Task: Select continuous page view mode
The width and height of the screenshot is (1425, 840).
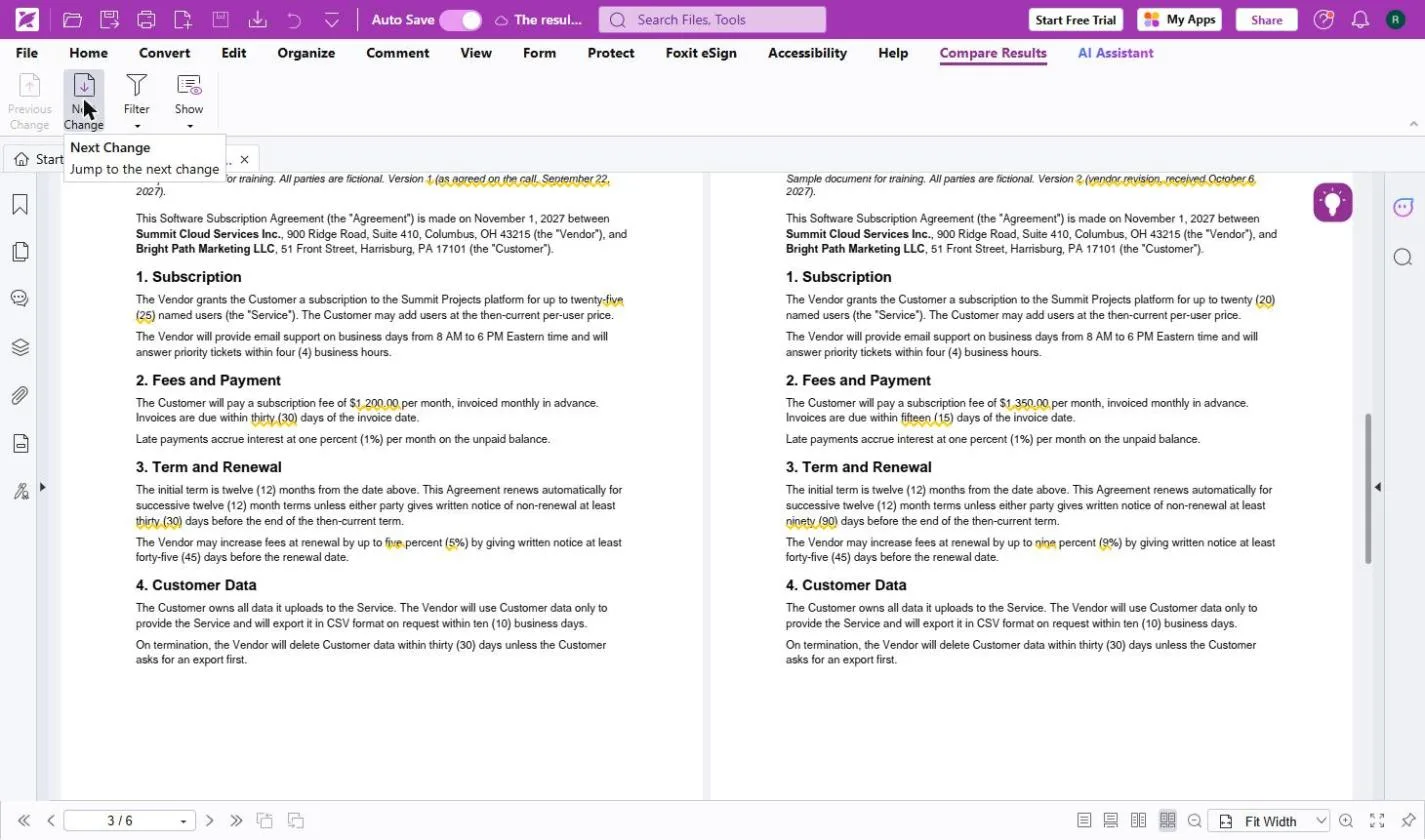Action: pos(1110,820)
